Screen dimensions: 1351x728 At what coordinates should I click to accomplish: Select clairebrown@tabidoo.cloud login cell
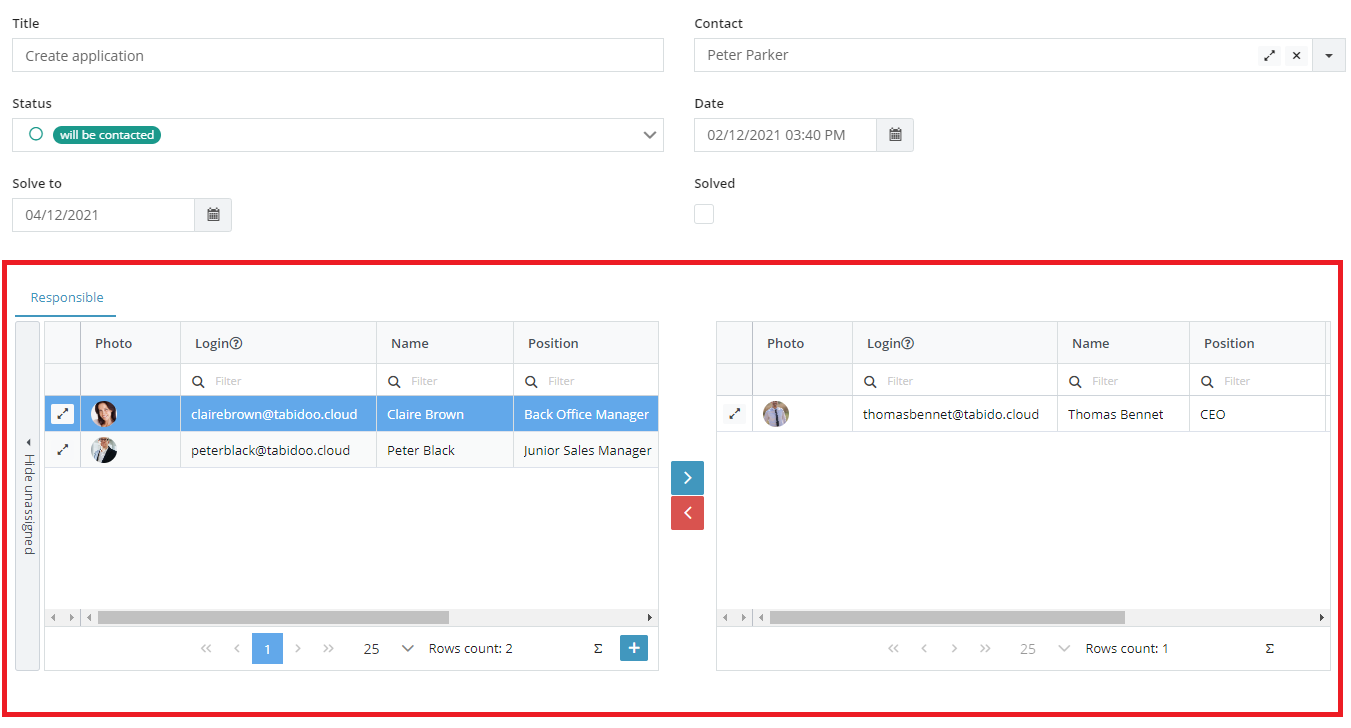[x=278, y=414]
